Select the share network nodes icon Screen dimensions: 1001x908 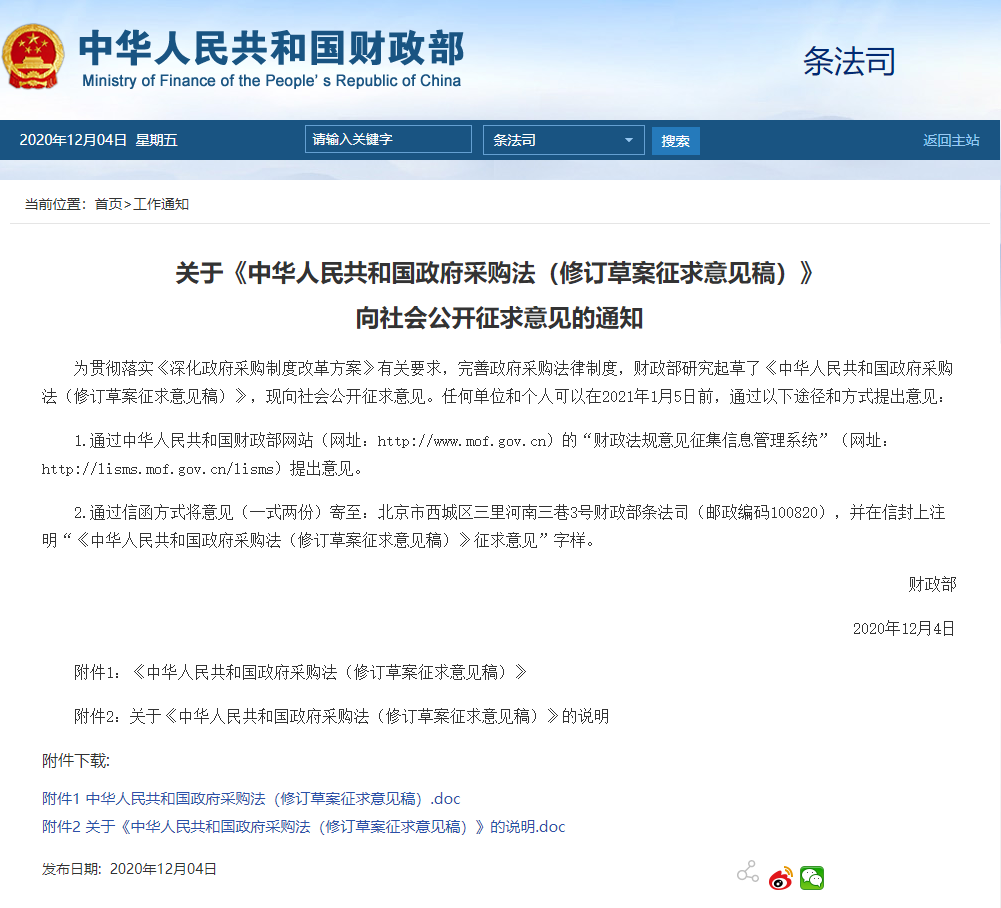747,871
